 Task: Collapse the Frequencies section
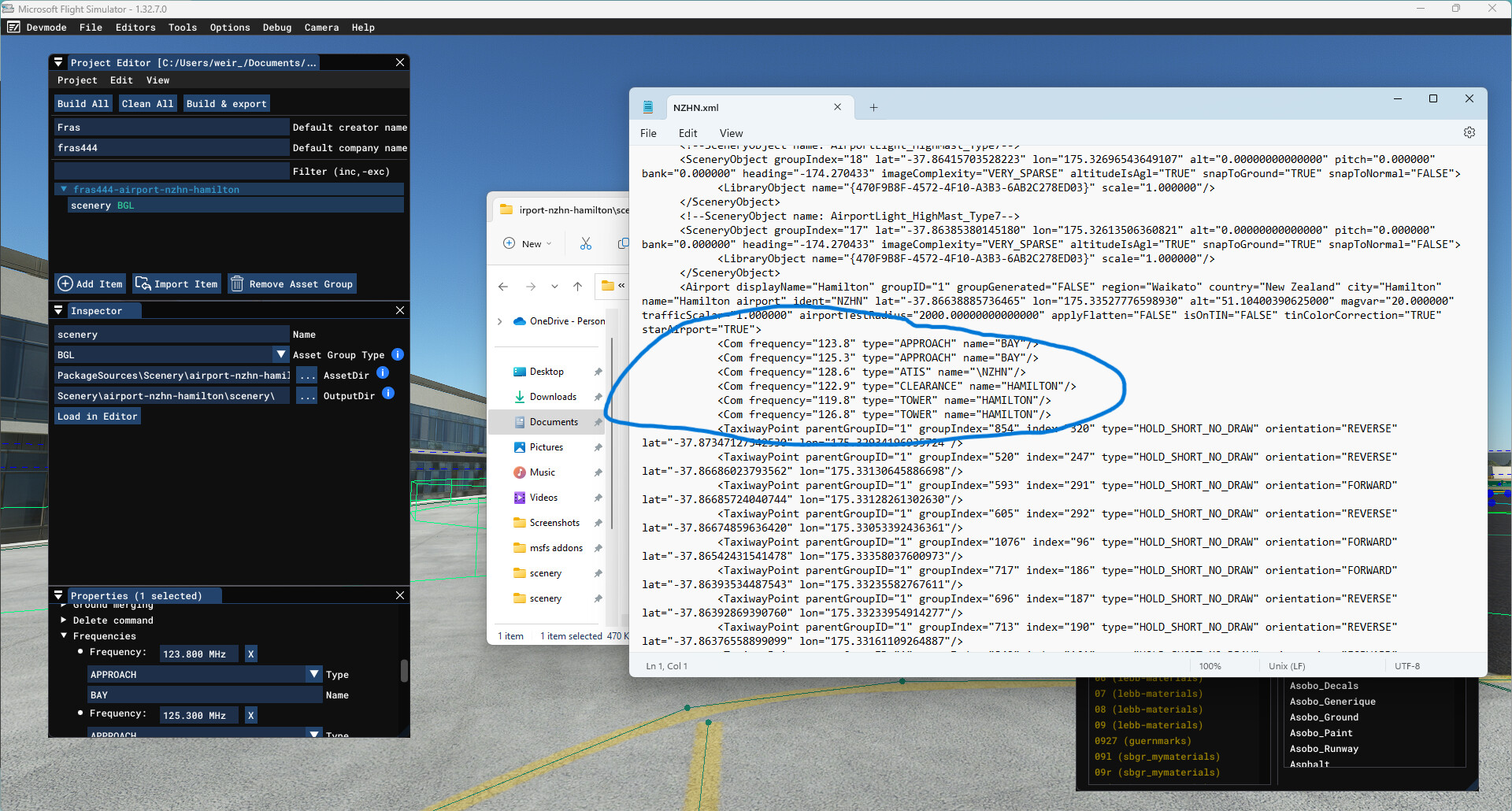coord(64,635)
